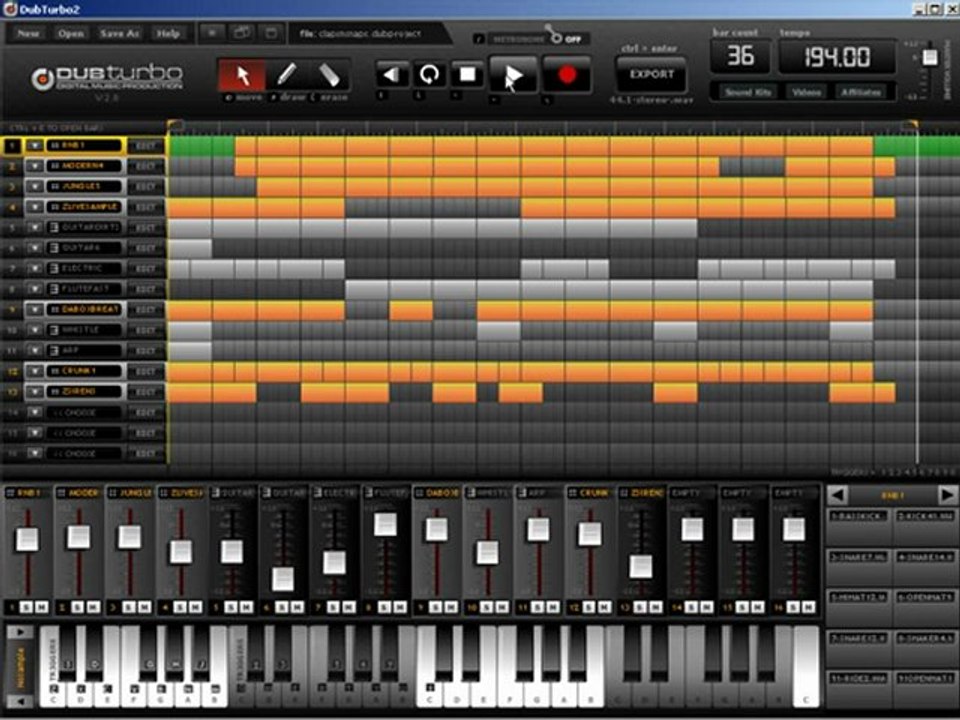Click the single window icon in top bar

[271, 33]
